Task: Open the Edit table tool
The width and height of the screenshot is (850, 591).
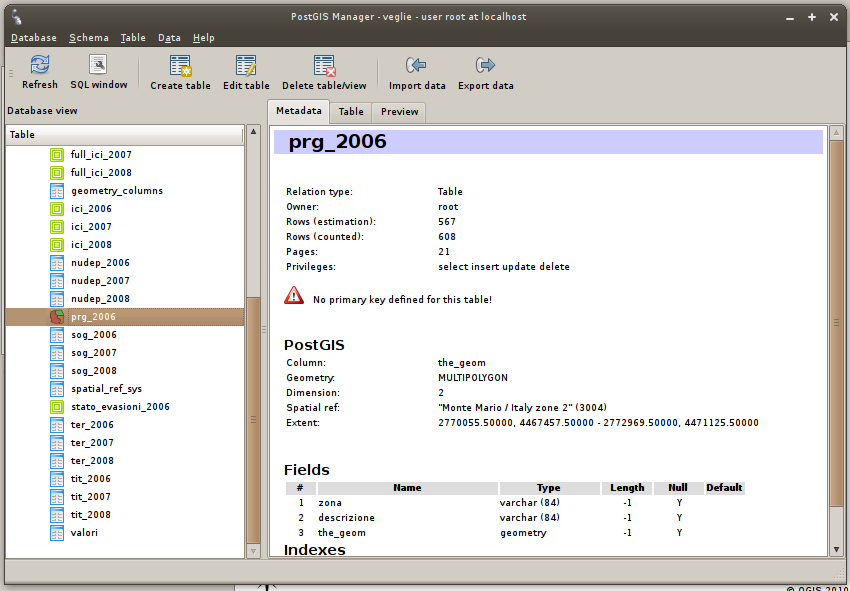Action: [x=246, y=66]
